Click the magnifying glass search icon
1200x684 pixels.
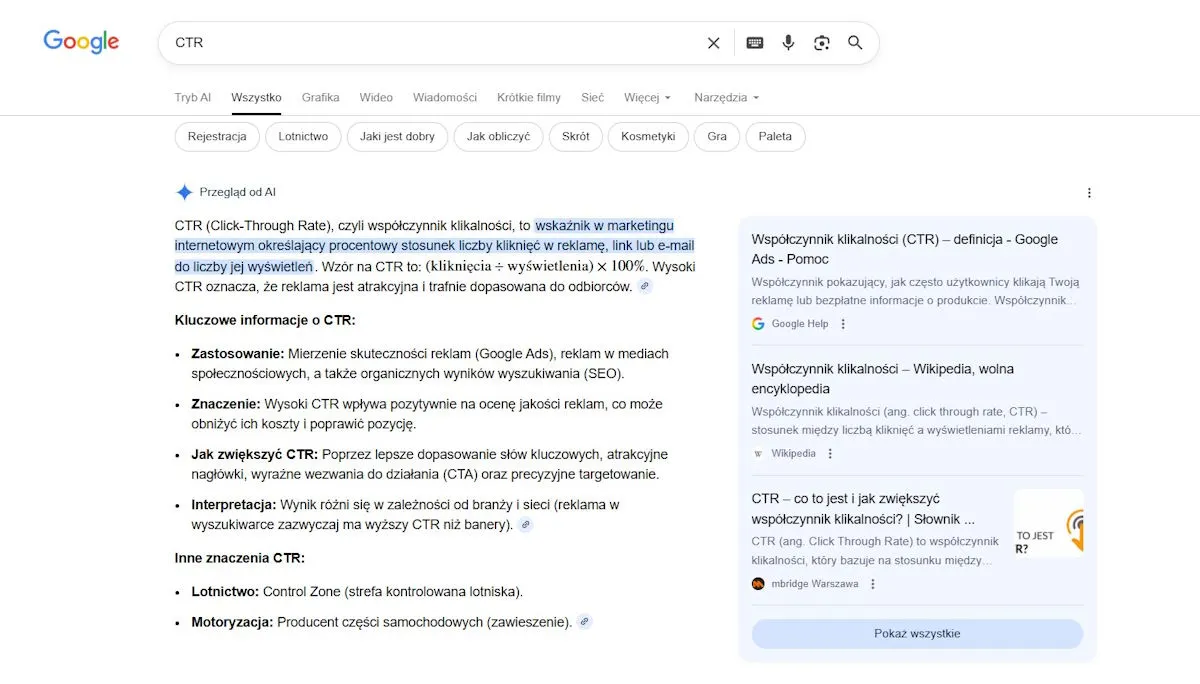855,43
